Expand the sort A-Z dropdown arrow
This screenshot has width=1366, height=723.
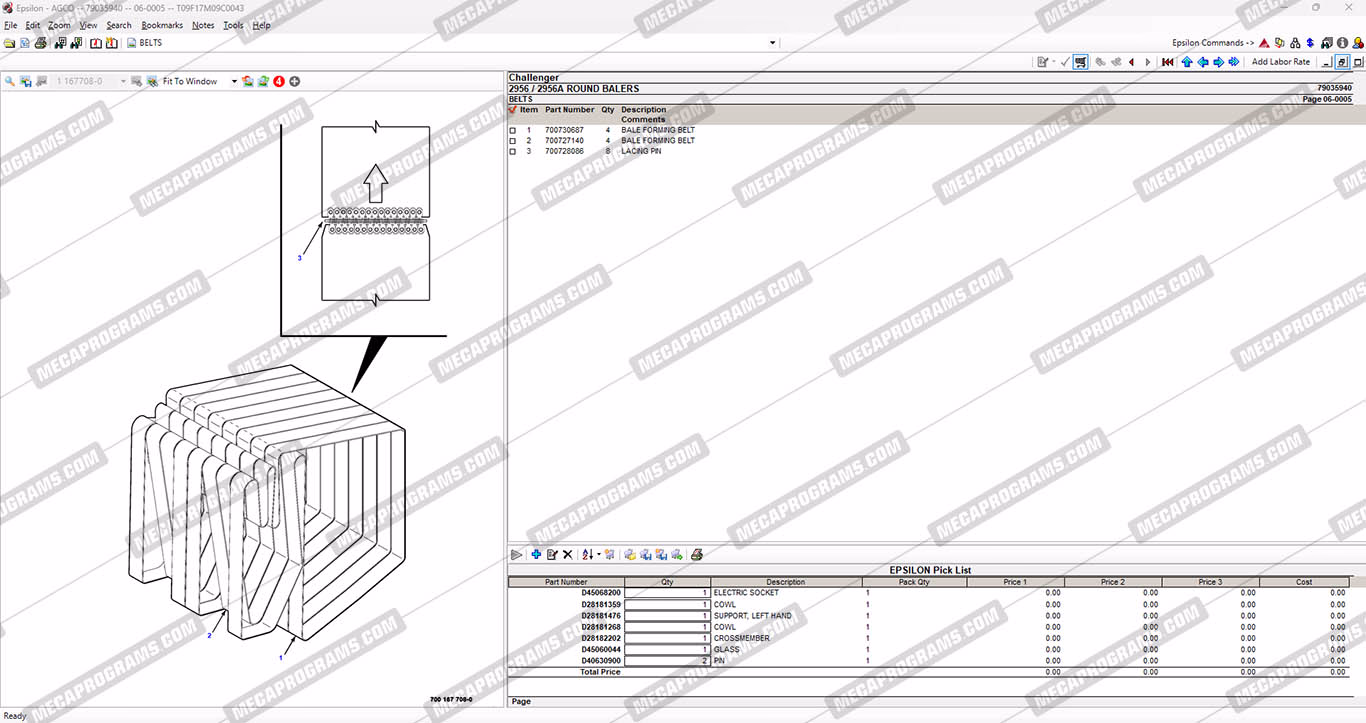click(599, 554)
